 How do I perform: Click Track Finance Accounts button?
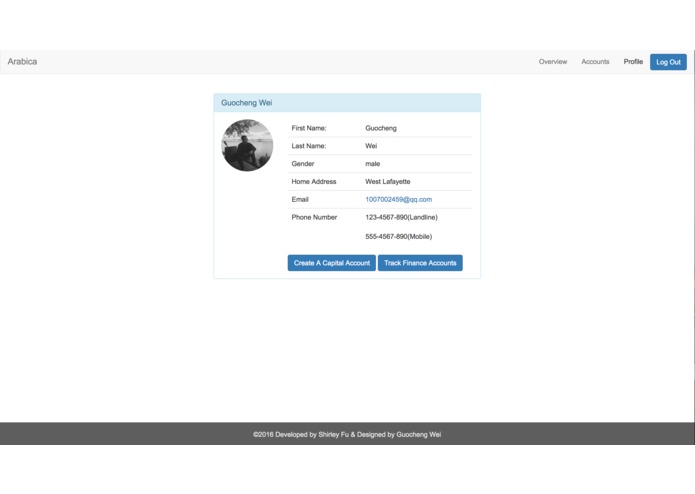pos(420,263)
